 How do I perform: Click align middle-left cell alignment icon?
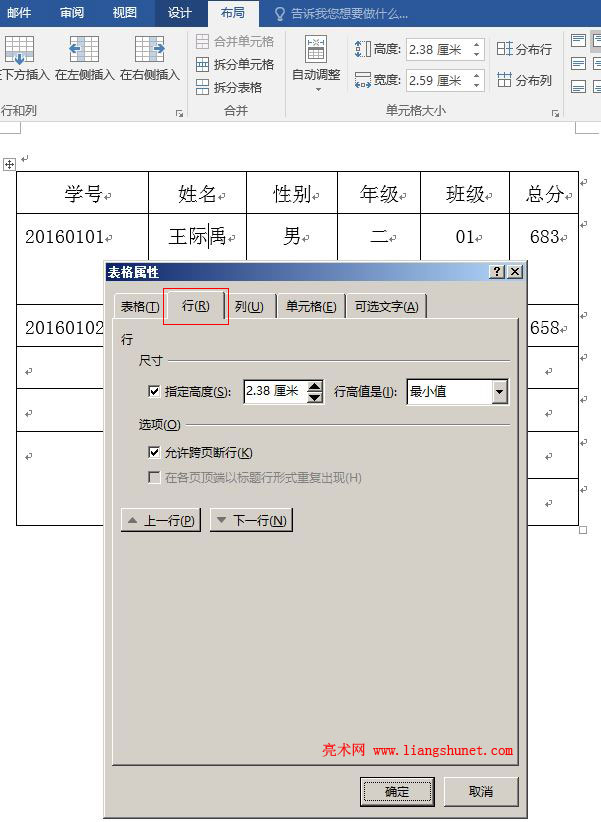578,64
